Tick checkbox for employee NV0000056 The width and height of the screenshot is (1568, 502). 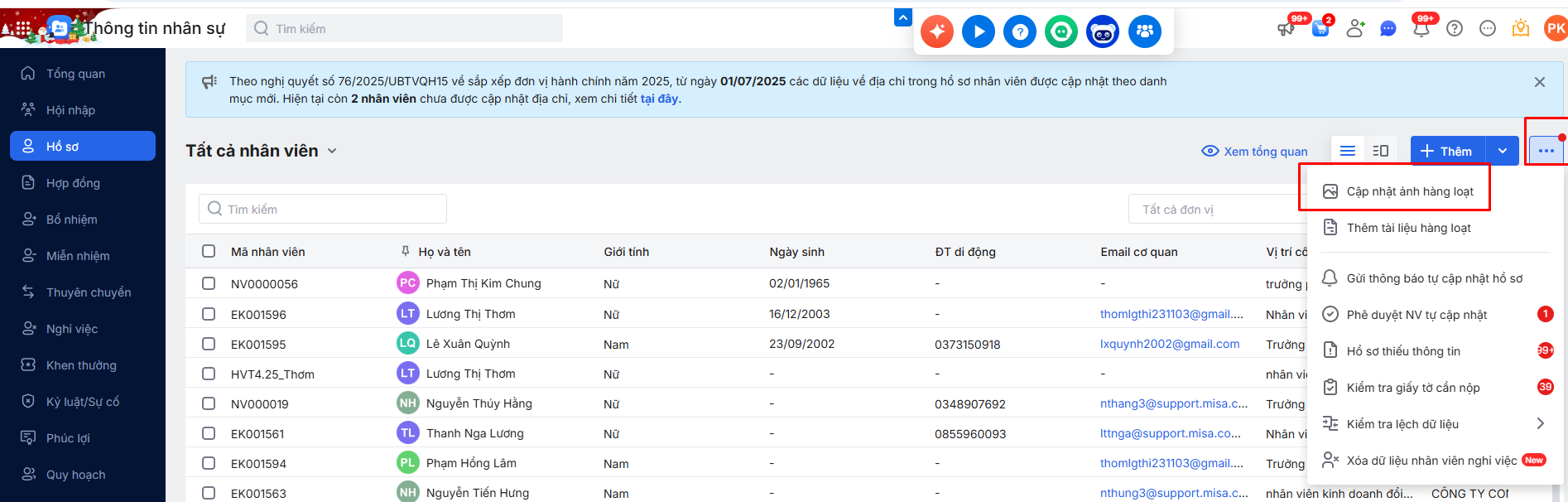(x=209, y=283)
